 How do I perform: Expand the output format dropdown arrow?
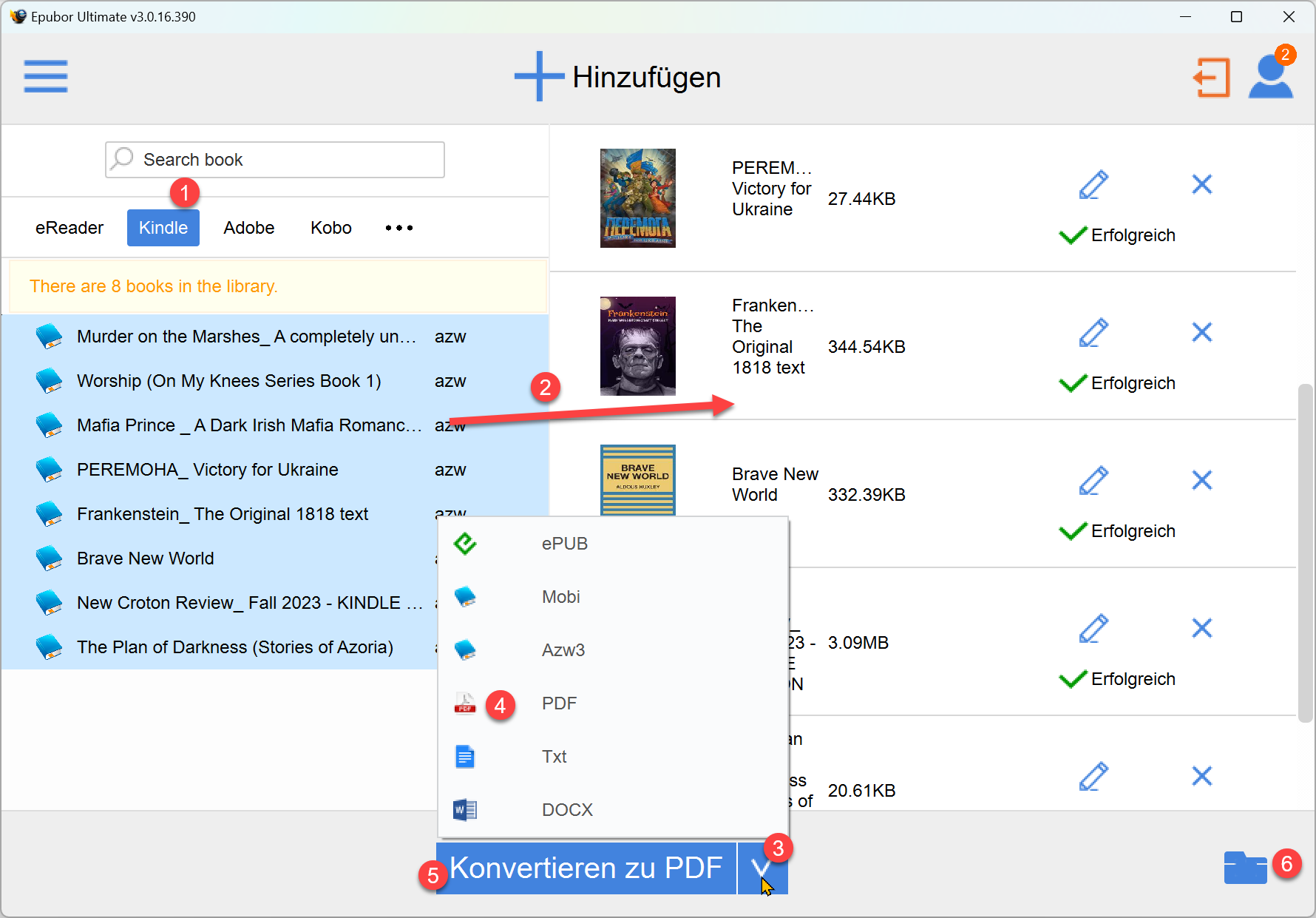click(762, 868)
